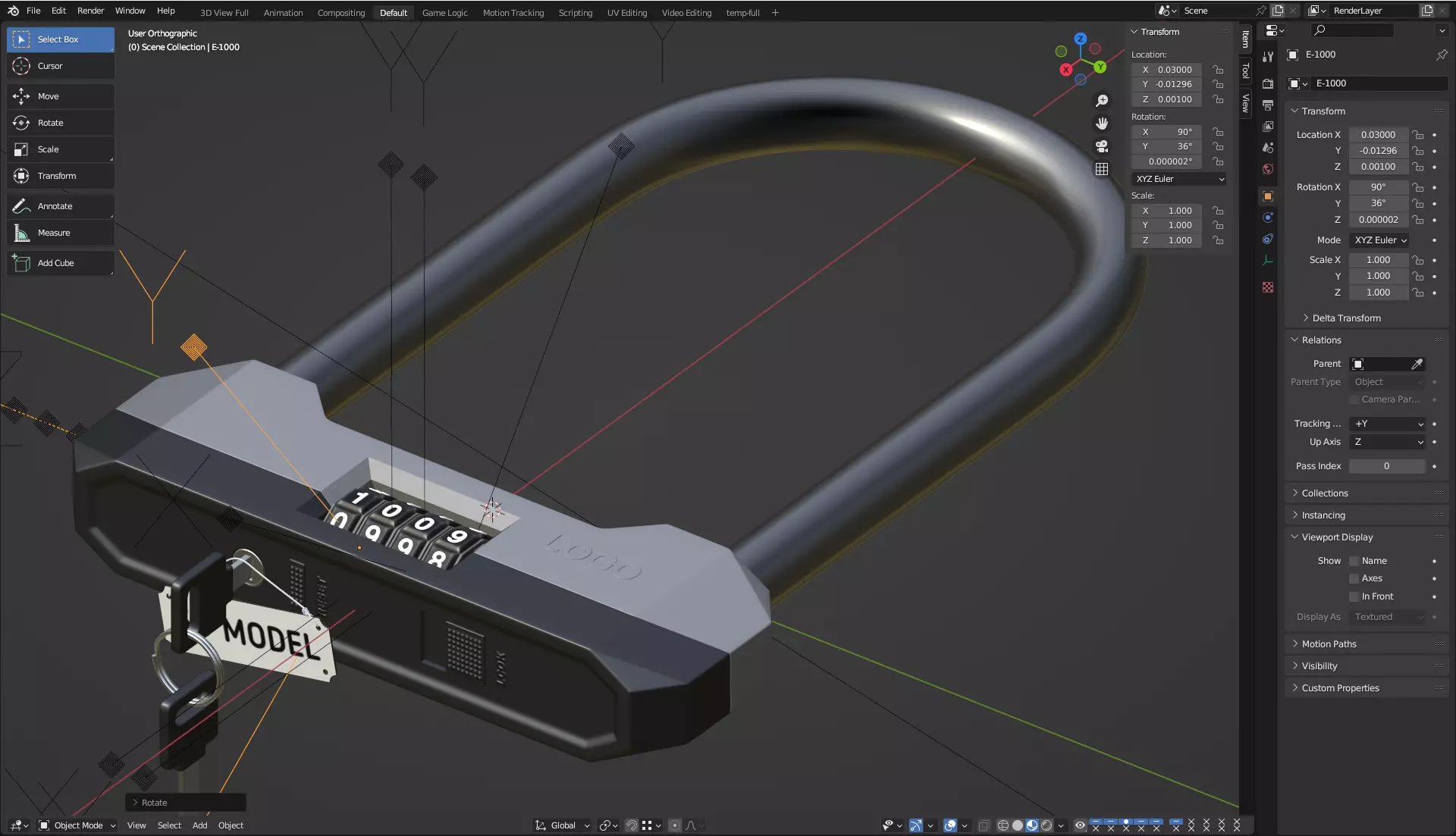Activate the Move tool
The width and height of the screenshot is (1456, 836).
(x=61, y=96)
